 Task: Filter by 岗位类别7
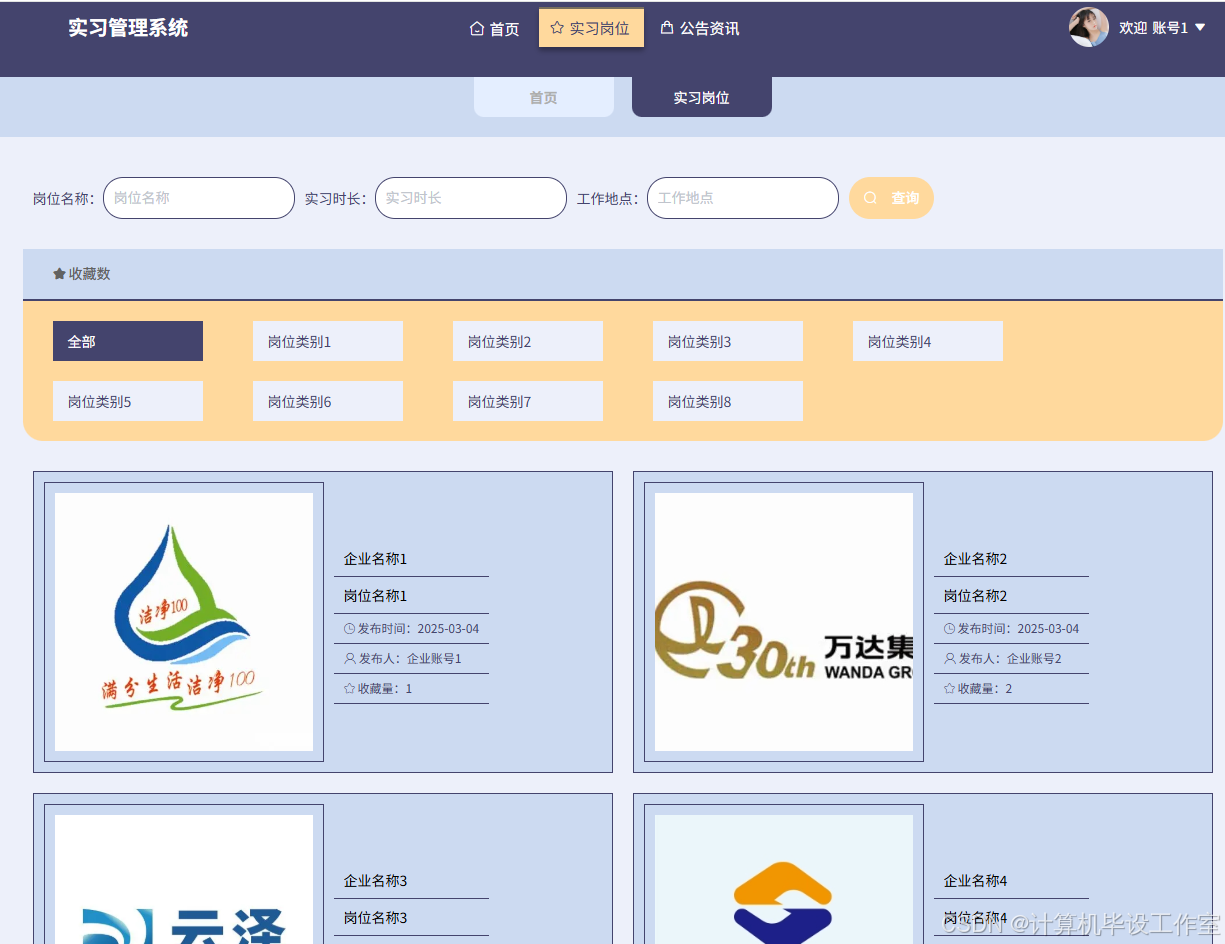(528, 401)
